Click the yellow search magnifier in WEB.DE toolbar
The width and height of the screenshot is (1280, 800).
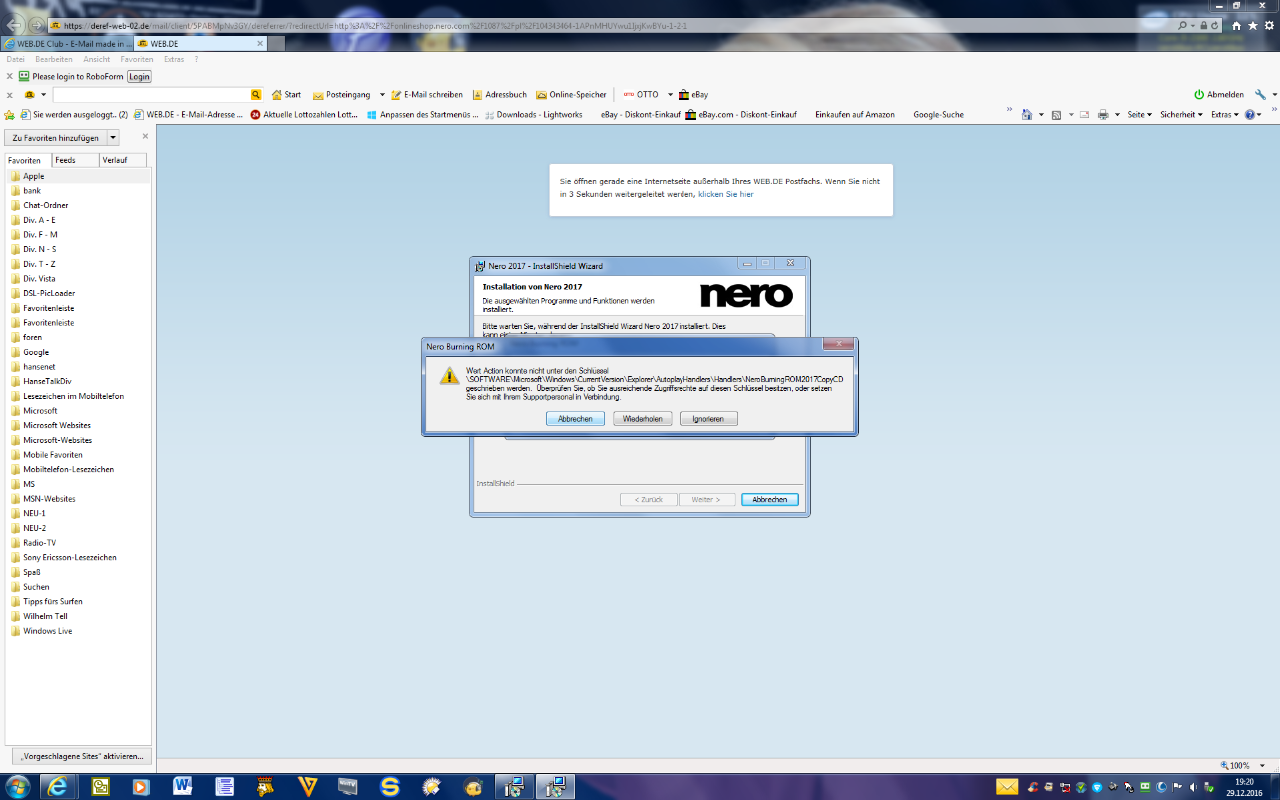[256, 94]
